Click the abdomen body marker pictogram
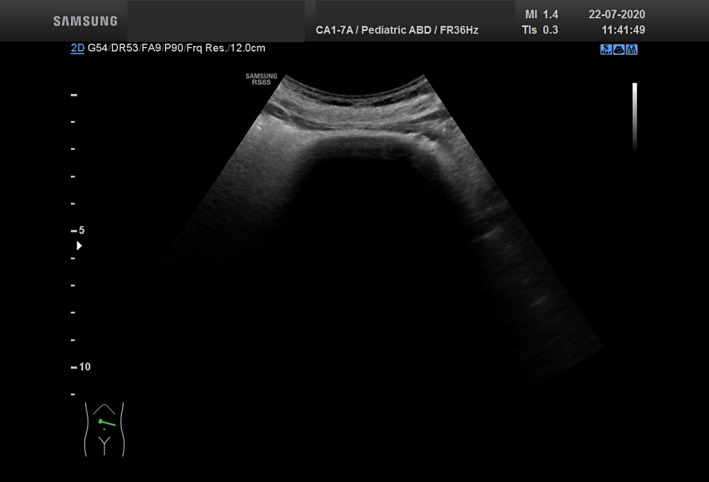The height and width of the screenshot is (482, 709). pos(104,430)
